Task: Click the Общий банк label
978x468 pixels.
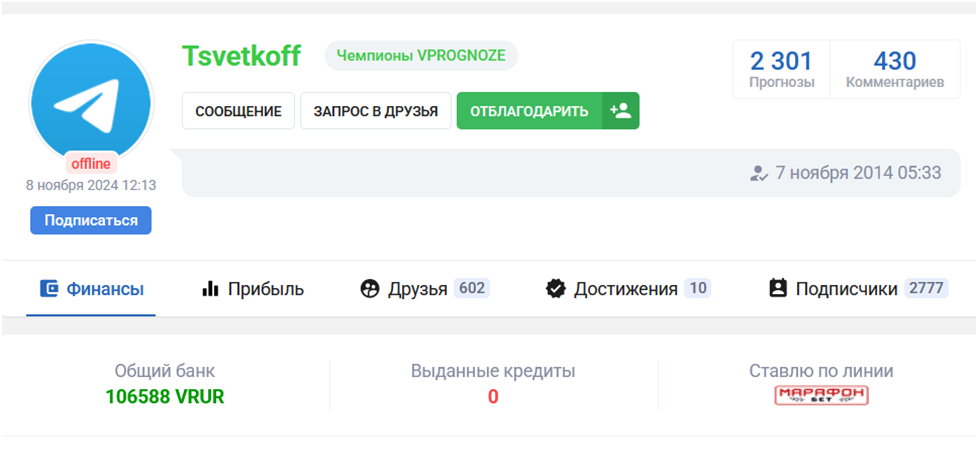Action: coord(165,371)
